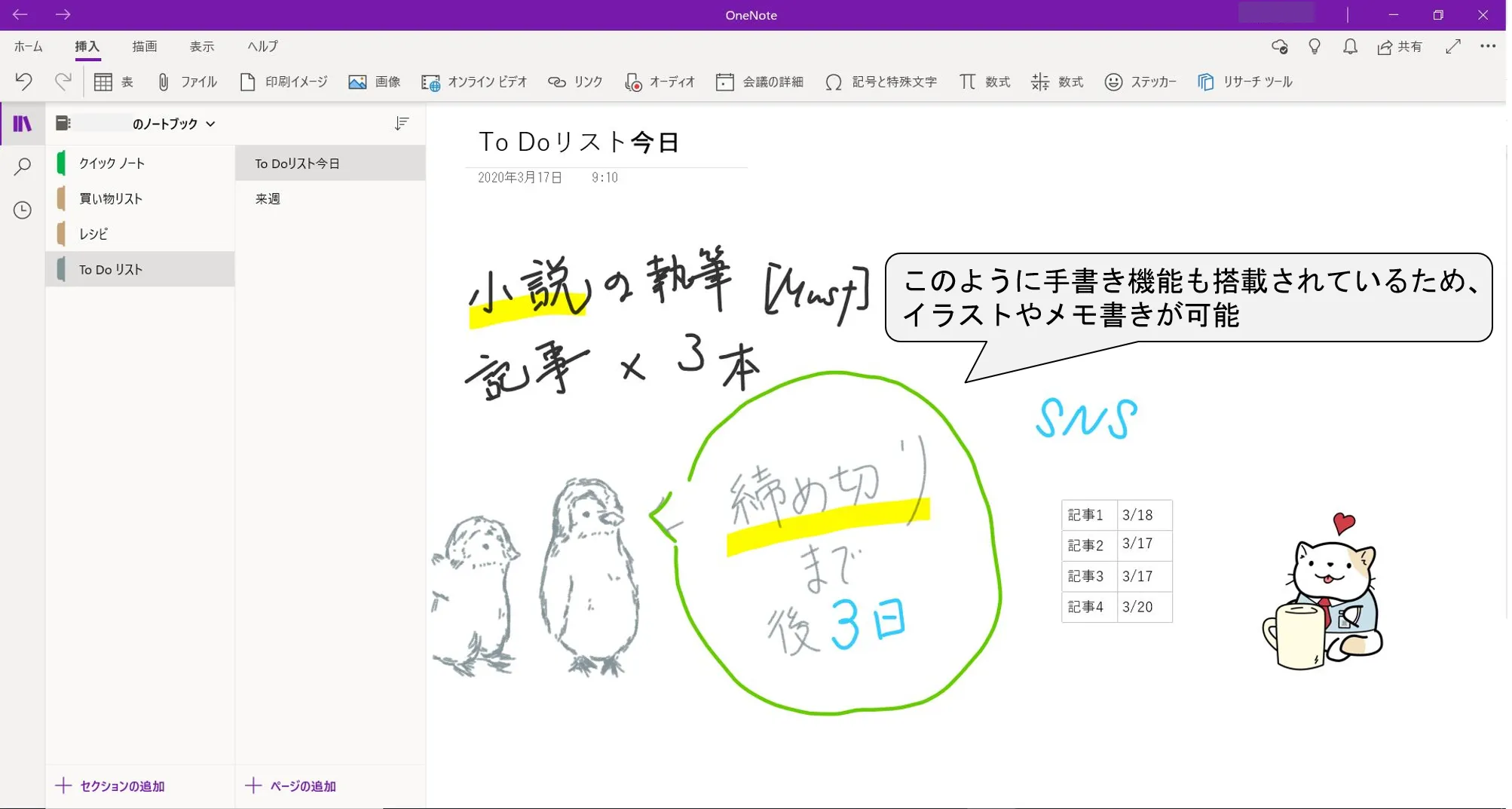Open リサーチ ツール
The image size is (1512, 809).
(x=1244, y=81)
